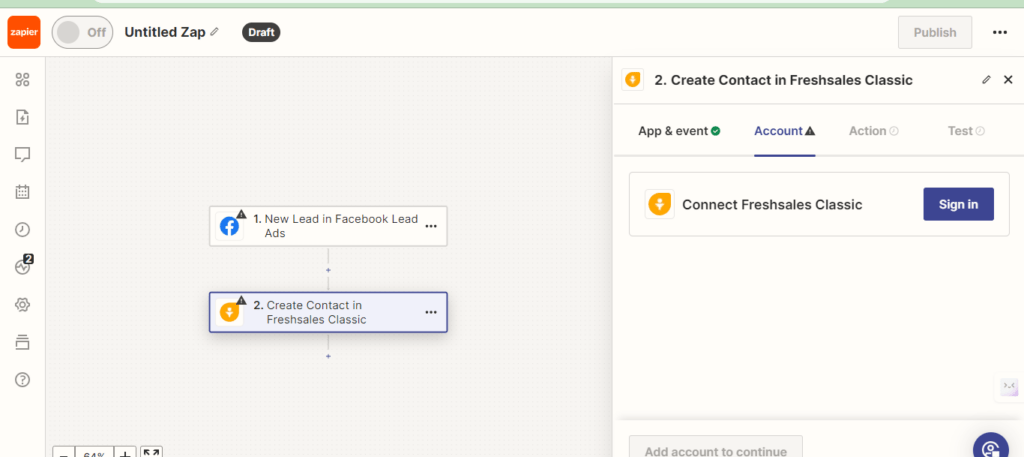Toggle the Zap On/Off switch
This screenshot has height=457, width=1024.
pos(82,33)
